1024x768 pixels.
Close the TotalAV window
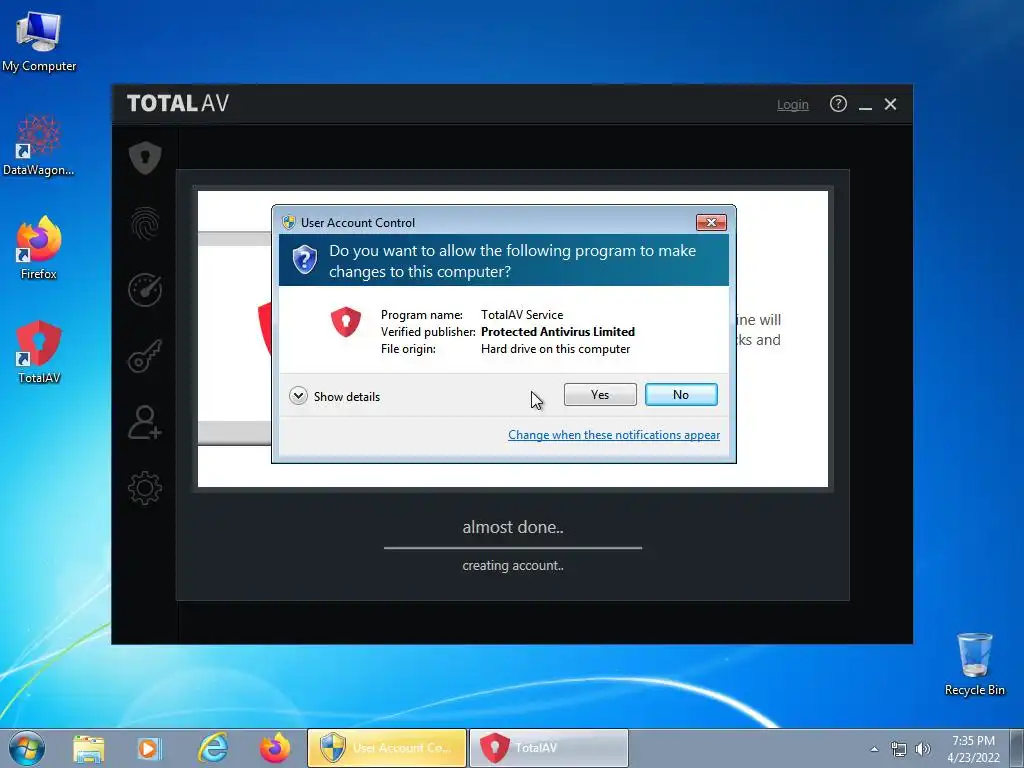tap(890, 104)
